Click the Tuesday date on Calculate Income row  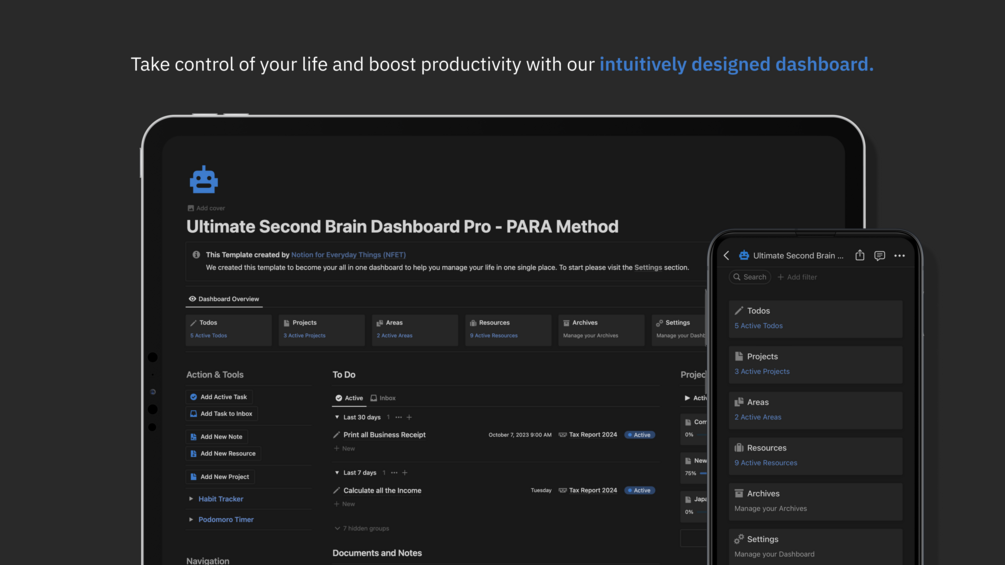point(541,491)
